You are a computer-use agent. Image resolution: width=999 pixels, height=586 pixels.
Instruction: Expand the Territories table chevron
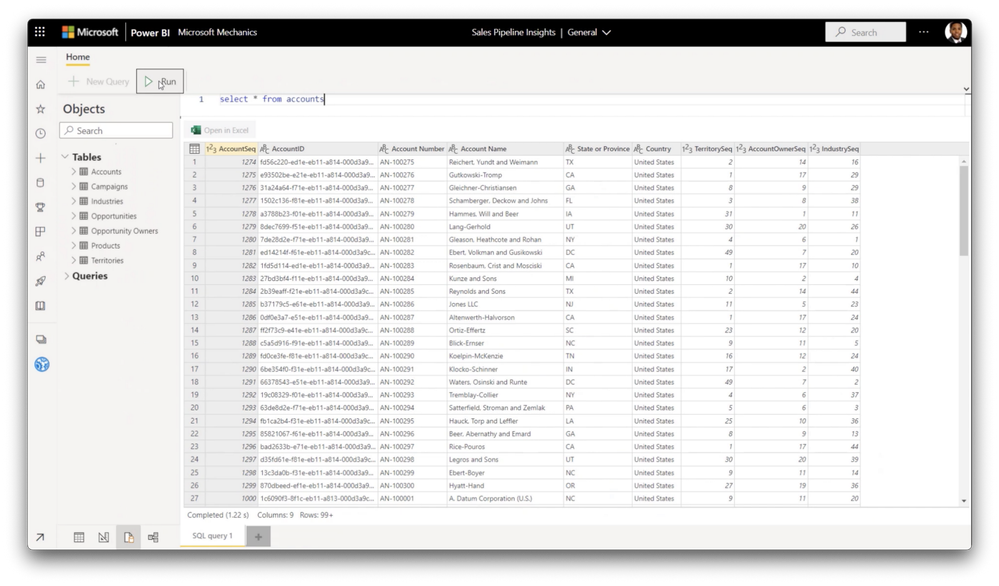click(74, 260)
